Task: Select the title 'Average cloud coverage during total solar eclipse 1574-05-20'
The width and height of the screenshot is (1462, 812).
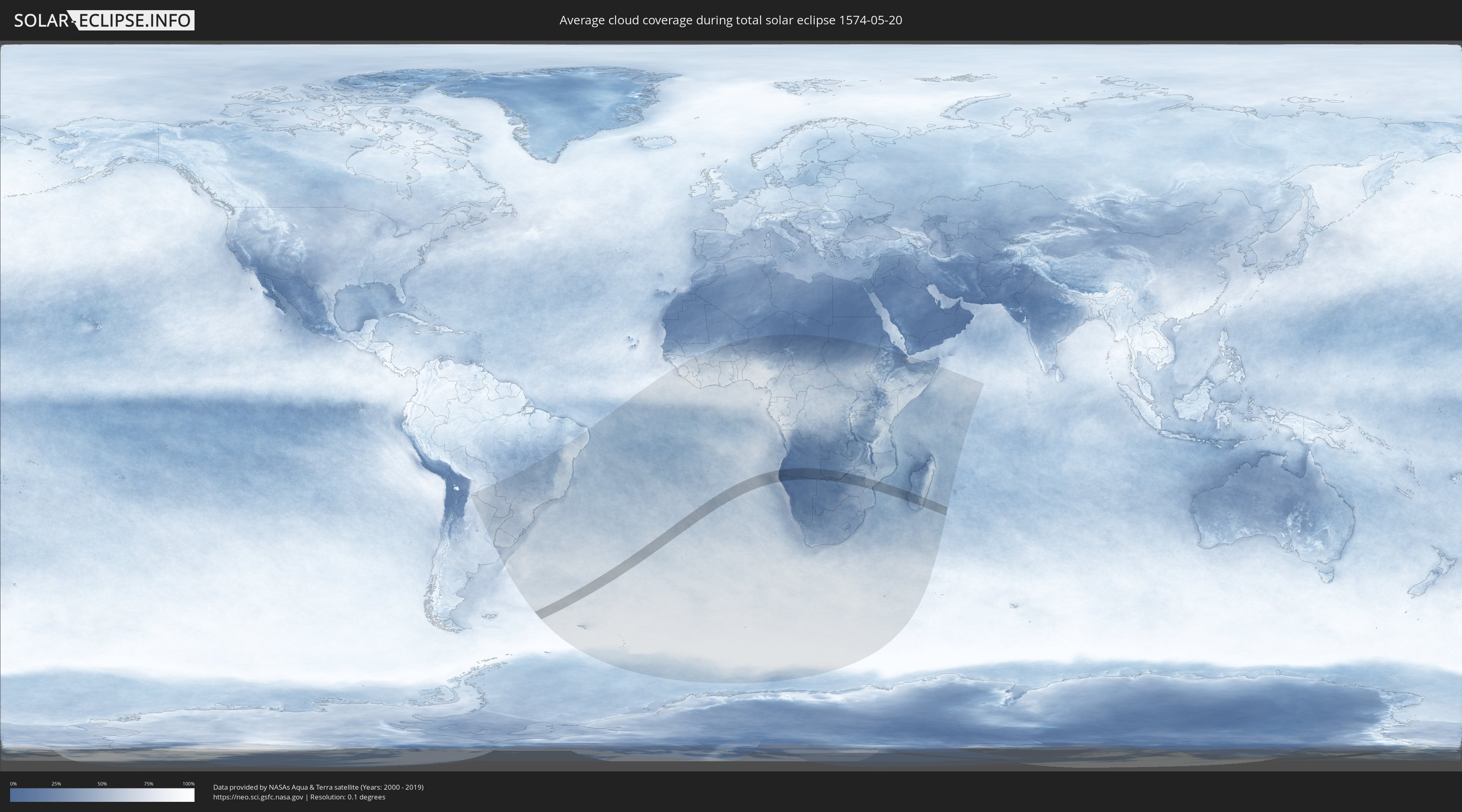Action: 731,20
